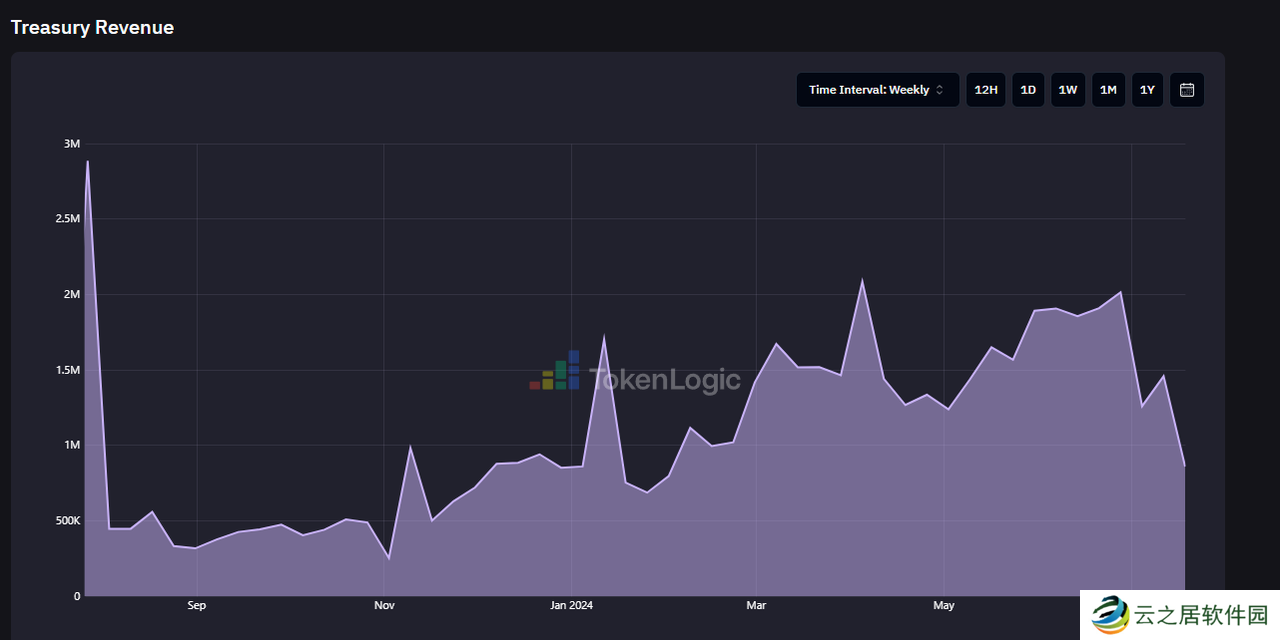Select the leftmost chart peak near 3M

pos(88,161)
